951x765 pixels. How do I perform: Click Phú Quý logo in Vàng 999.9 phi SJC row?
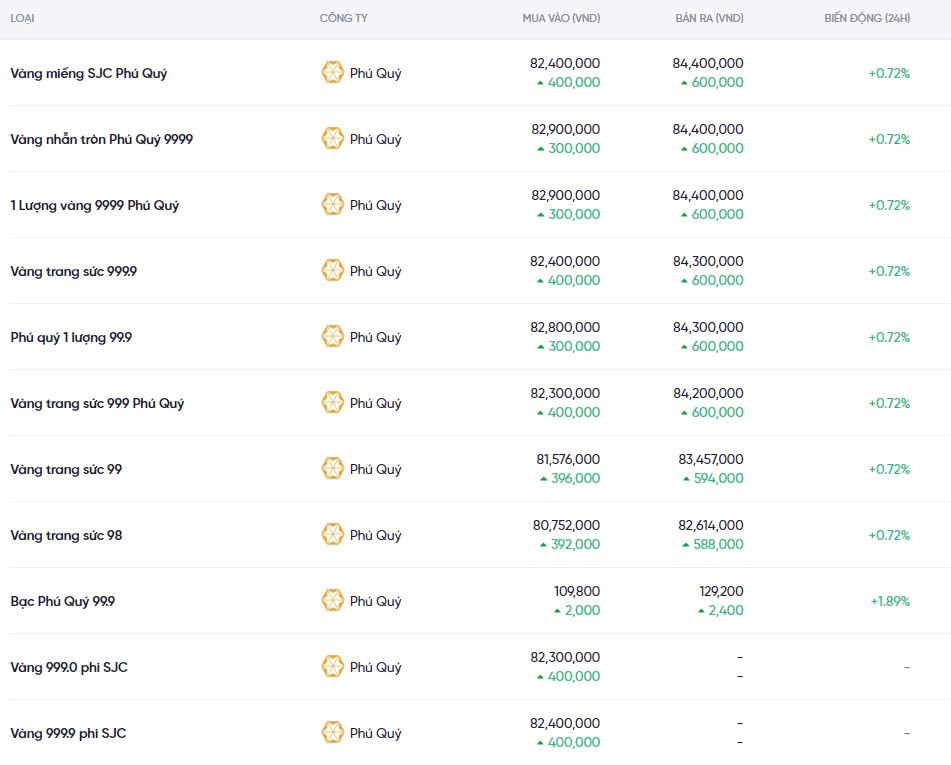(332, 733)
